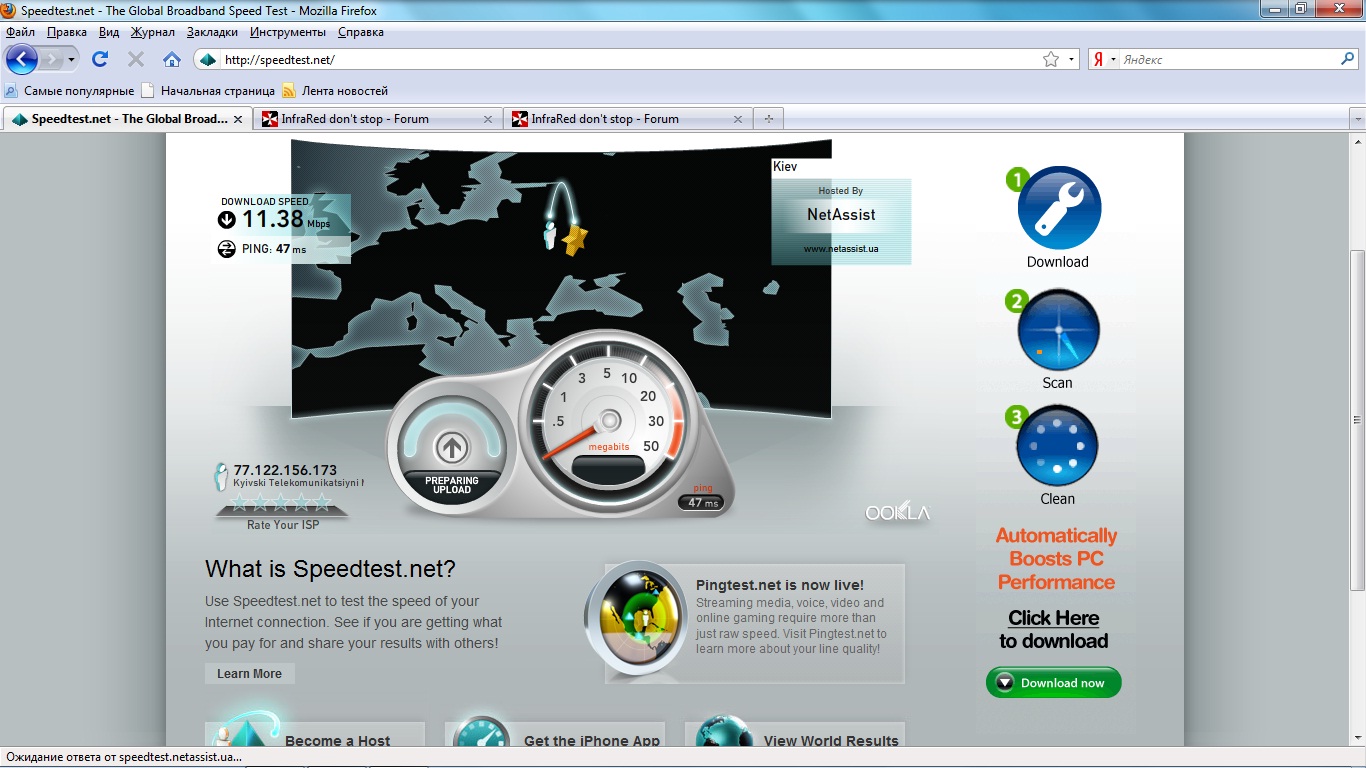
Task: Open the Самые популярные bookmarks folder
Action: [x=69, y=90]
